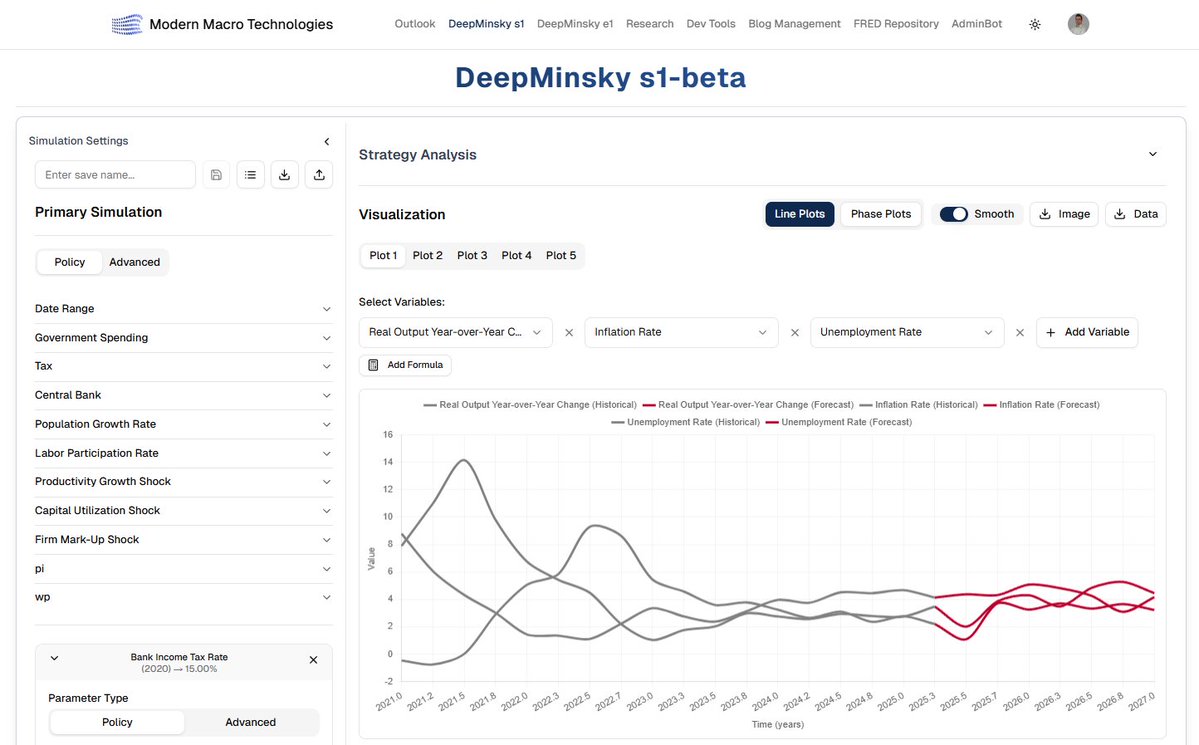Collapse the Bank Income Tax Rate chevron
The height and width of the screenshot is (745, 1199).
(x=54, y=658)
